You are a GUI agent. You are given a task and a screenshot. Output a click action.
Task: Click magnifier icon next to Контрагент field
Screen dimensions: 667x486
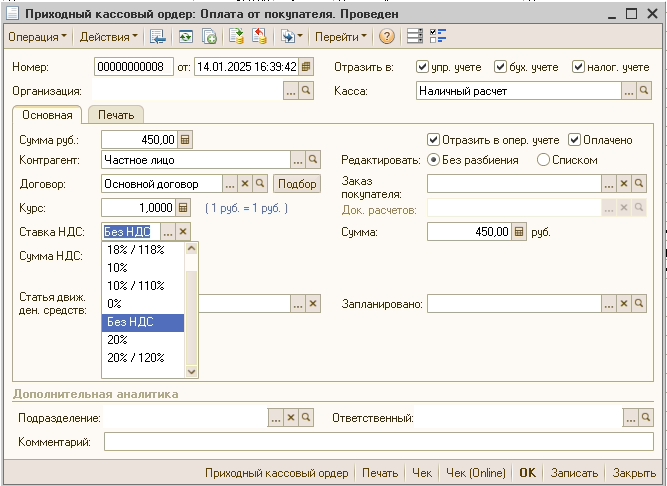(x=312, y=159)
